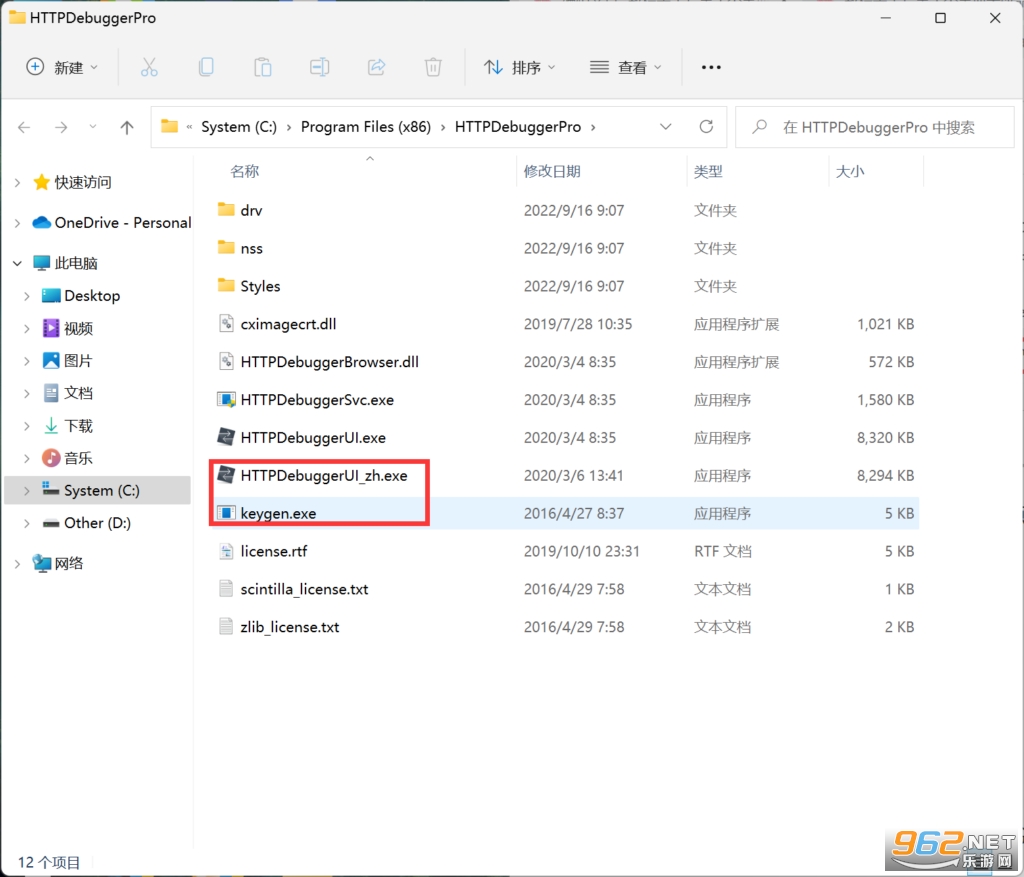Collapse the 此电脑 tree node

[18, 263]
